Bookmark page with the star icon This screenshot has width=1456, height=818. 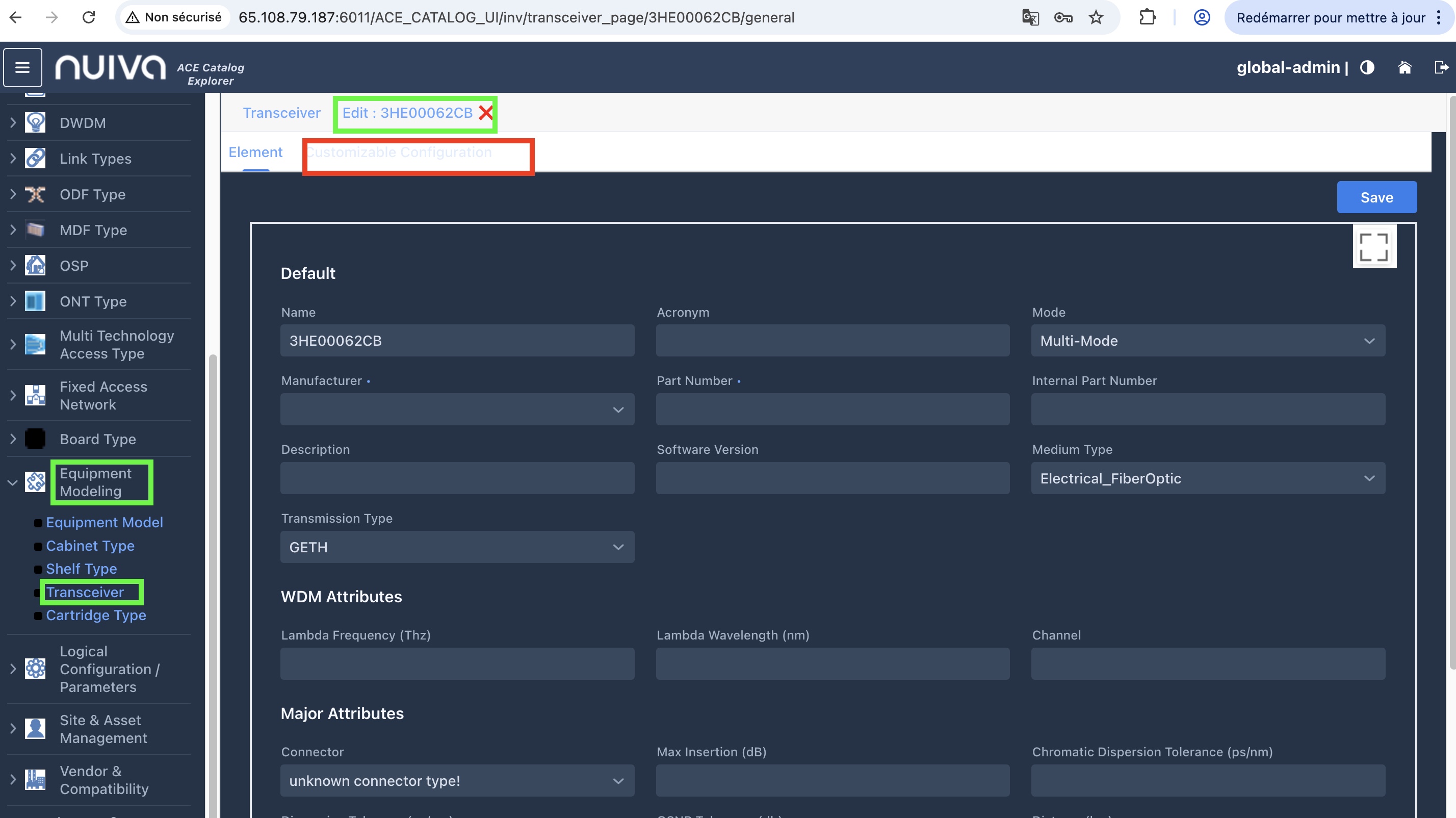coord(1096,17)
